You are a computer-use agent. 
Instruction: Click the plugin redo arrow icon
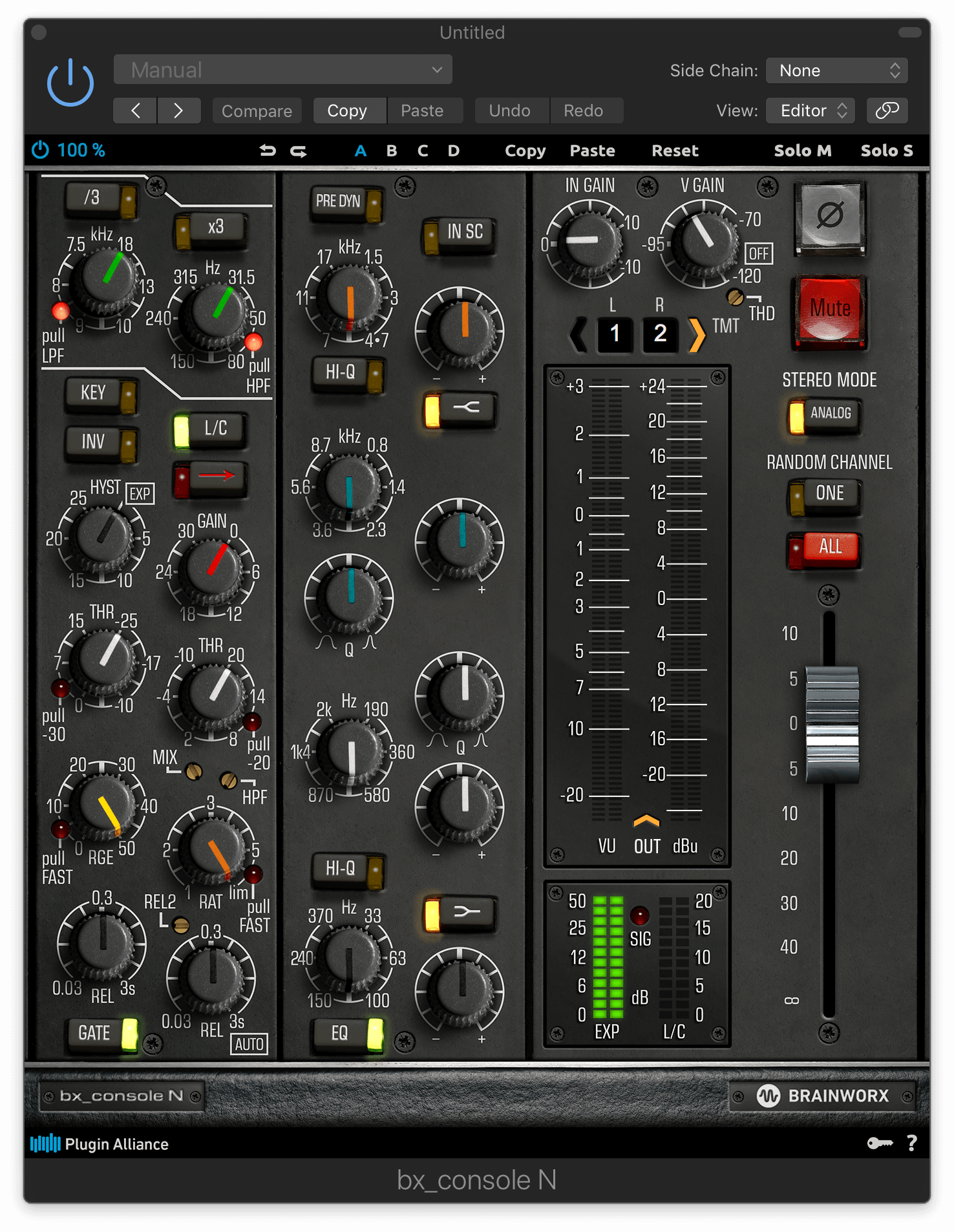(x=299, y=151)
